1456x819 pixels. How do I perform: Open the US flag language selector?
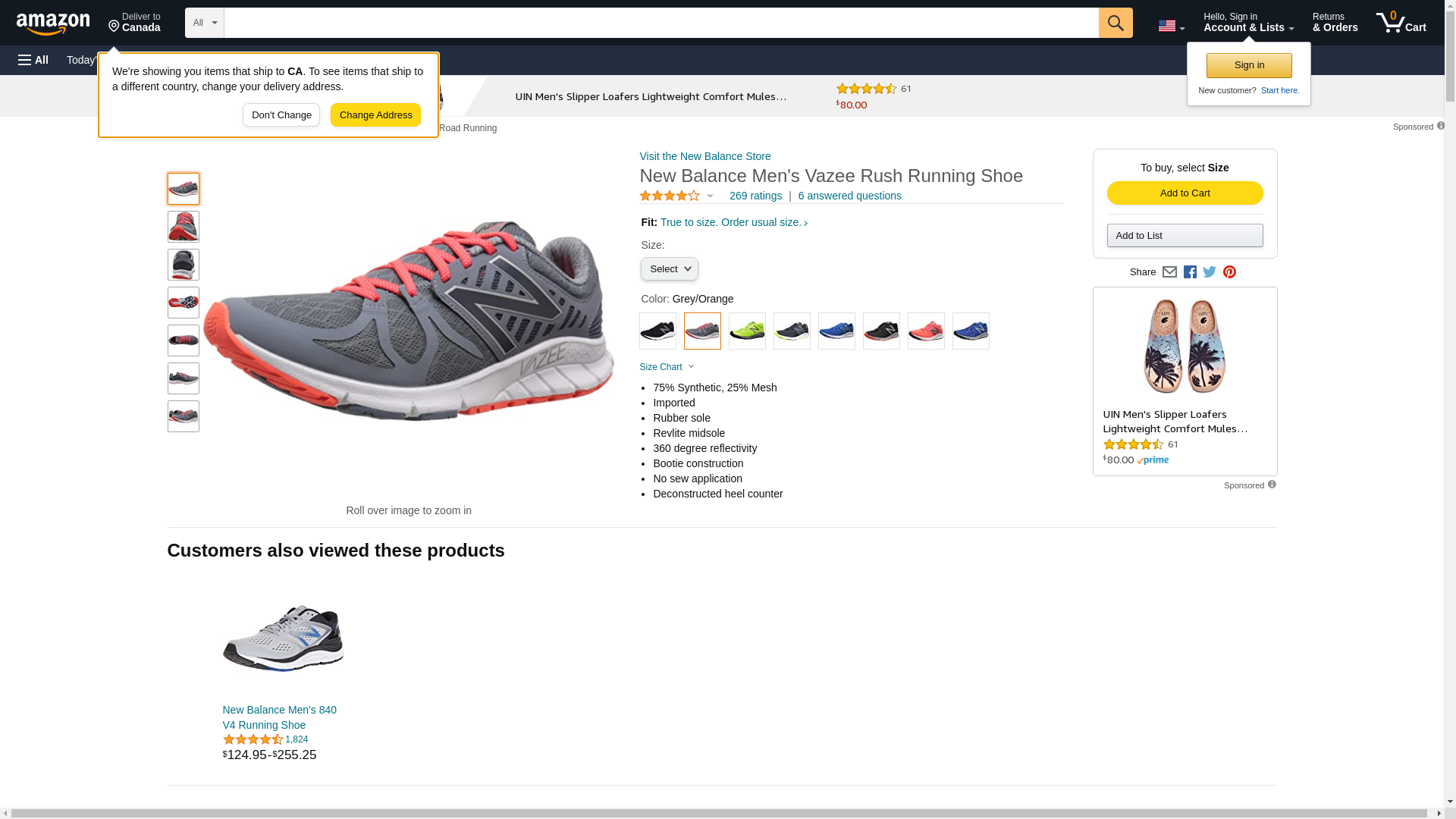pyautogui.click(x=1170, y=27)
